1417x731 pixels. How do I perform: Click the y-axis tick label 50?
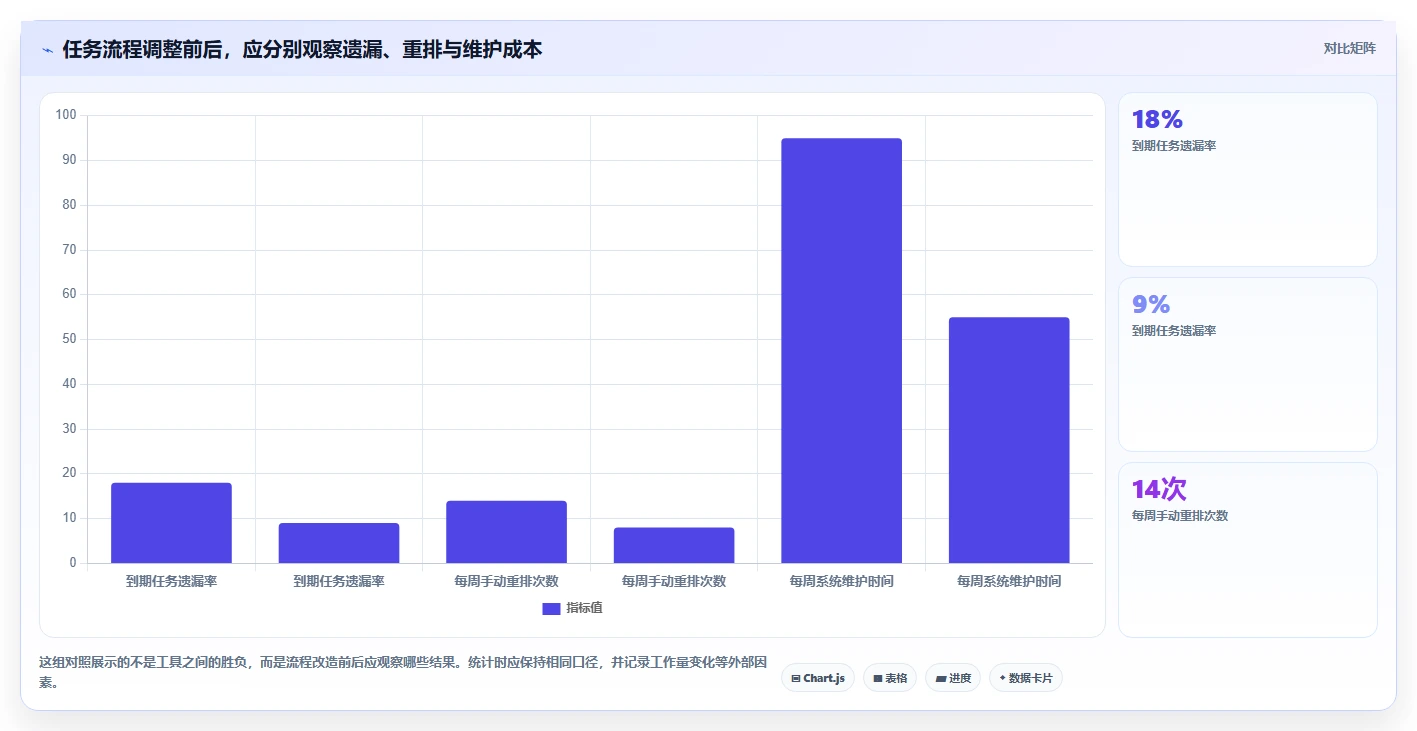(69, 339)
